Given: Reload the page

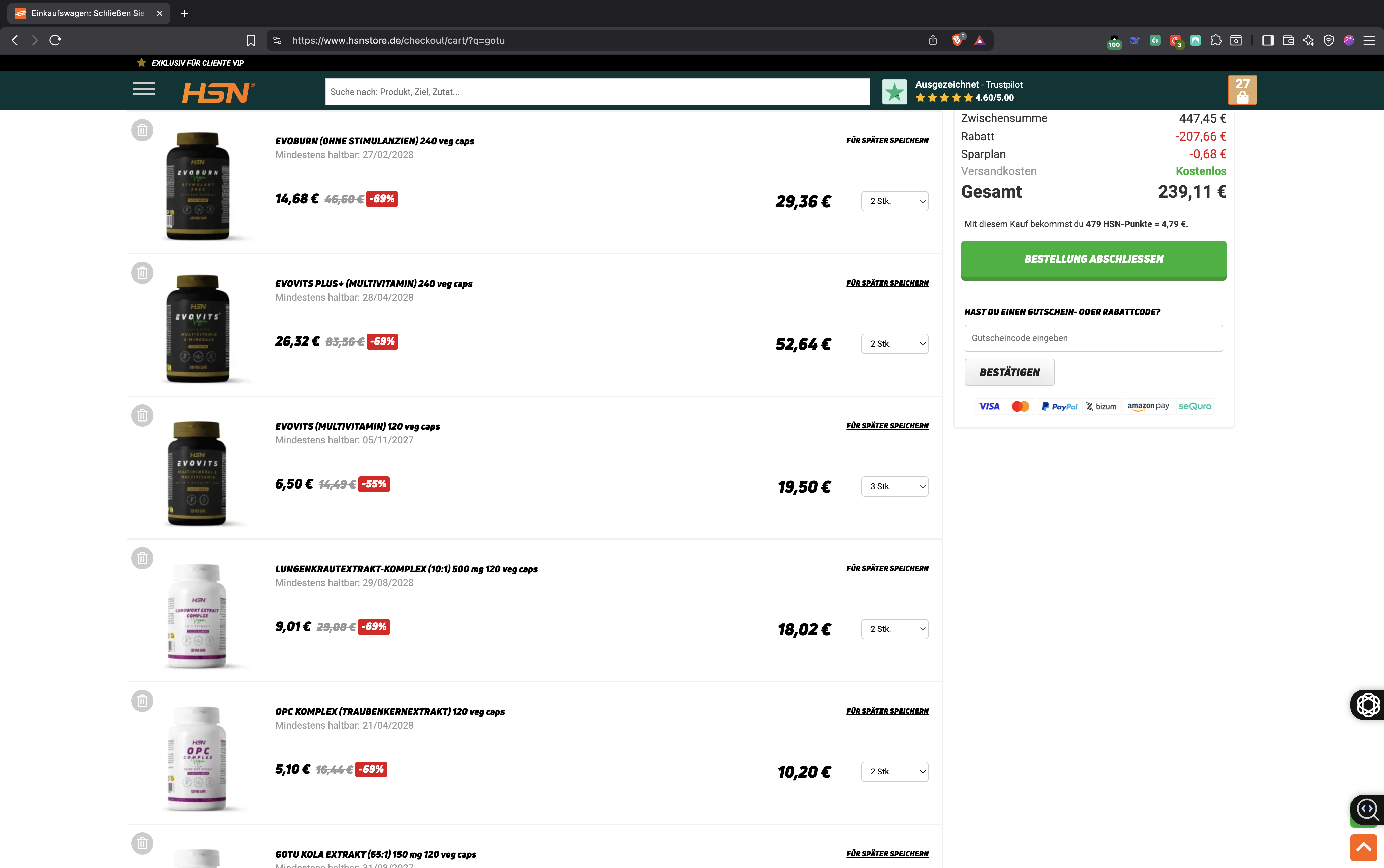Looking at the screenshot, I should 55,40.
